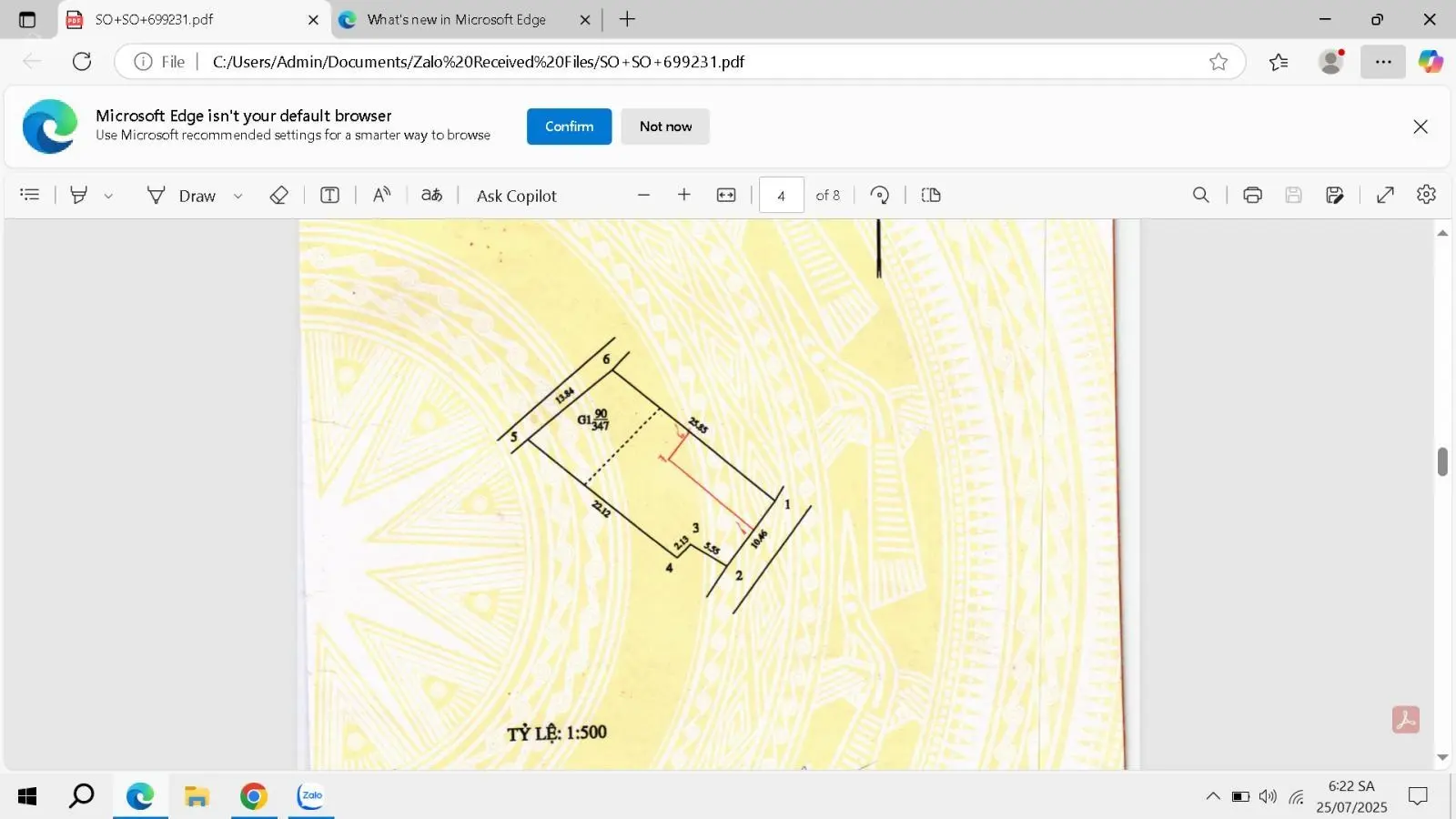Print the PDF document

(1253, 195)
